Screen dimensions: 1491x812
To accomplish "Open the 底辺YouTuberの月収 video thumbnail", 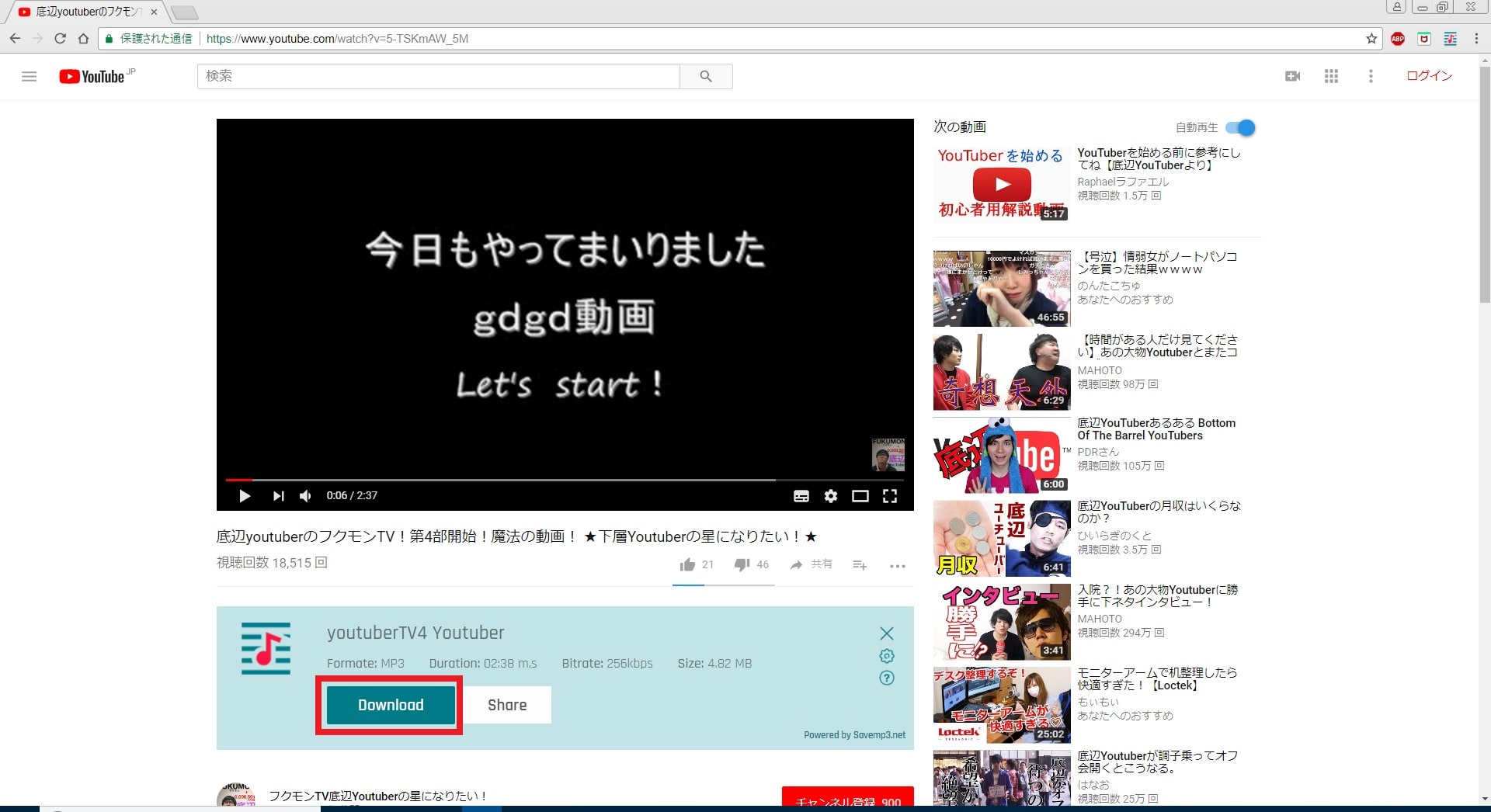I will [1002, 538].
